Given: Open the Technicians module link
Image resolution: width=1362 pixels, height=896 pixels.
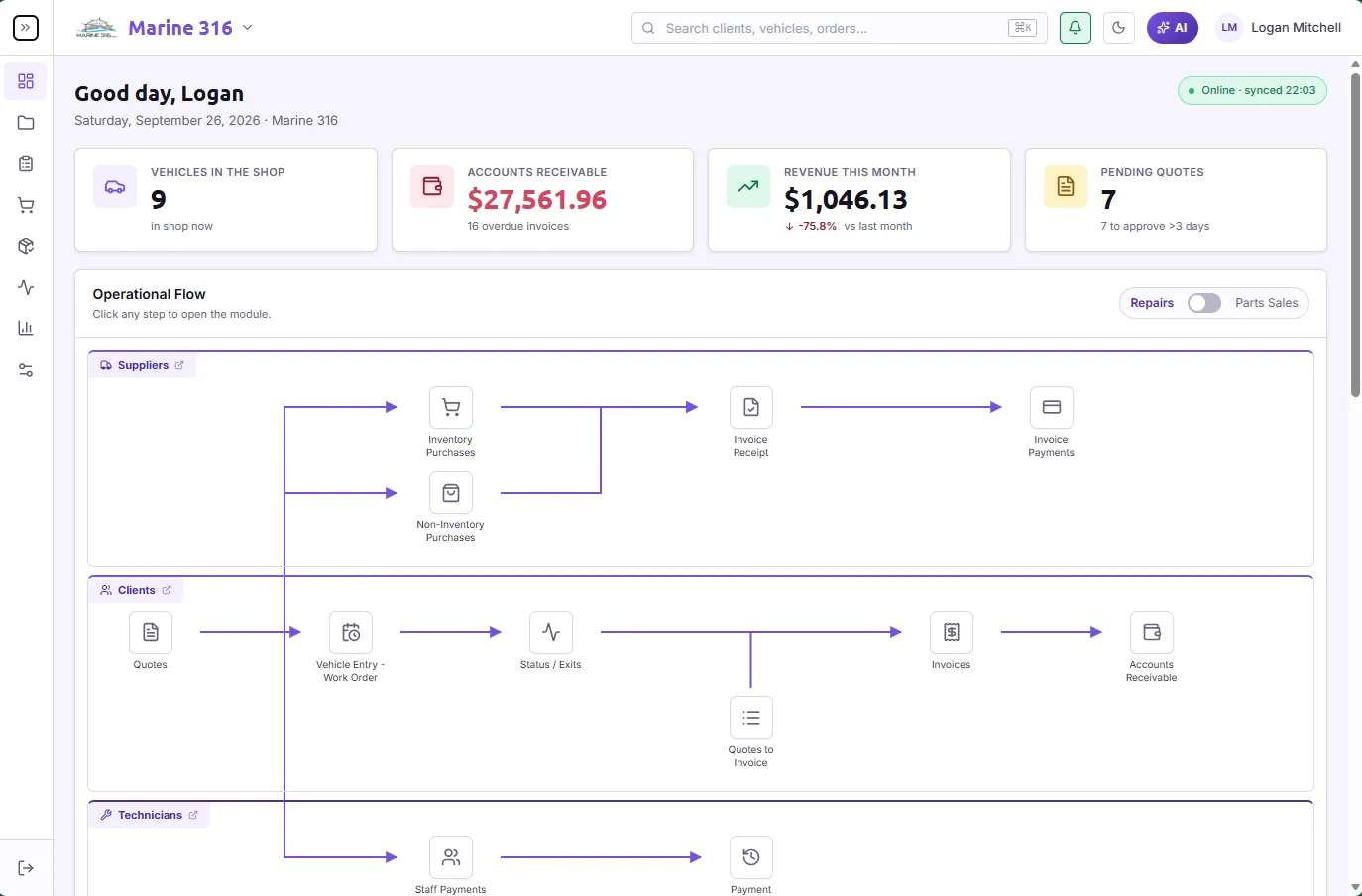Looking at the screenshot, I should (150, 815).
